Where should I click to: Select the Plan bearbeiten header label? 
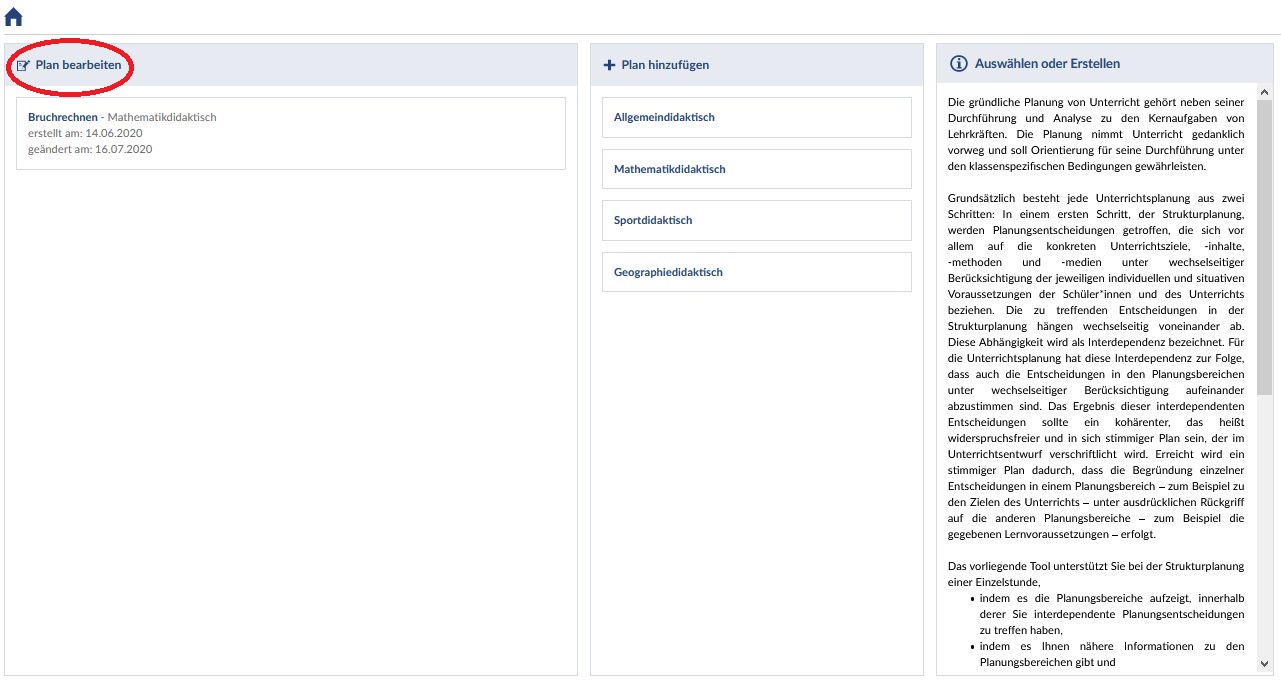pos(78,65)
